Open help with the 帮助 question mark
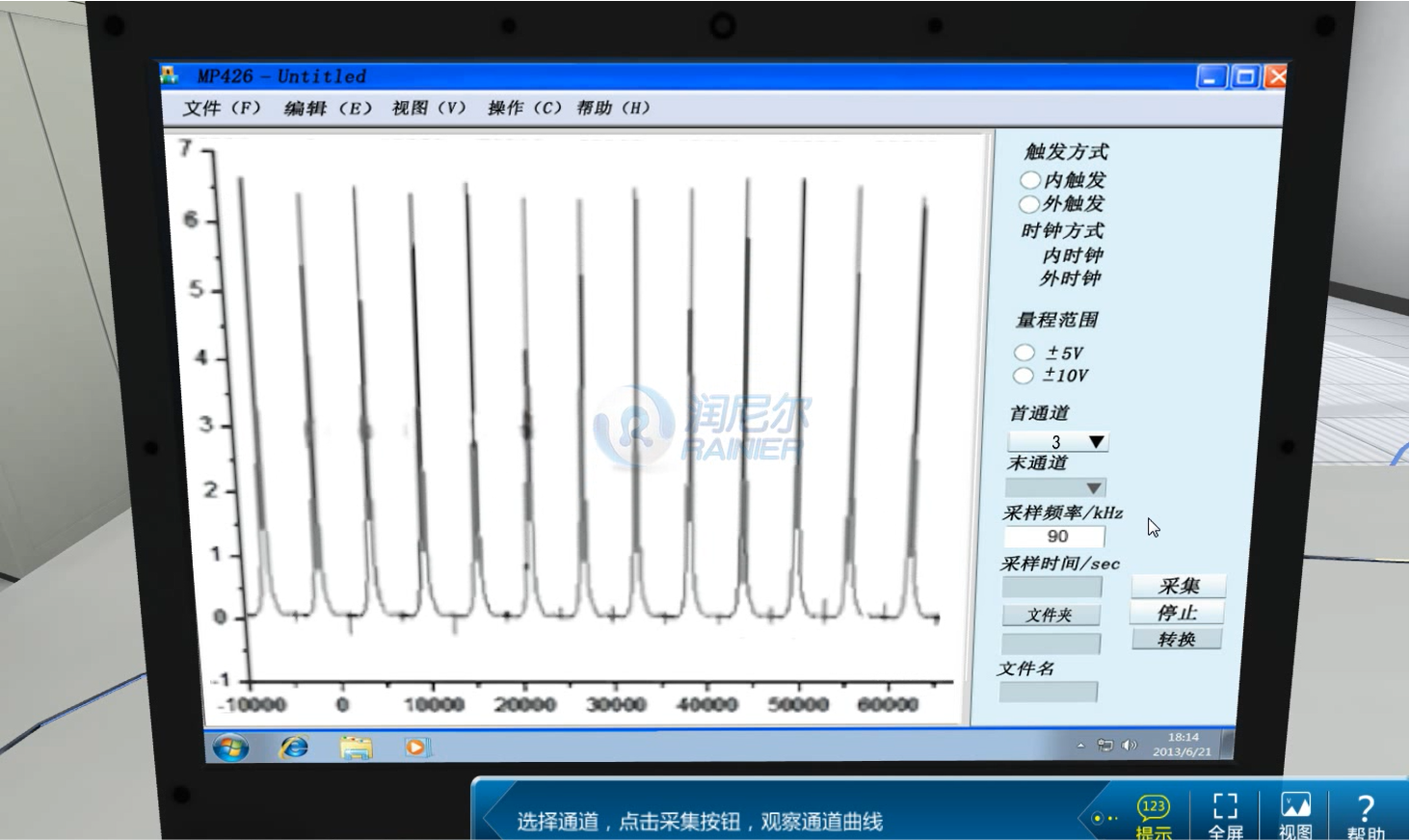This screenshot has width=1410, height=840. (x=1365, y=812)
